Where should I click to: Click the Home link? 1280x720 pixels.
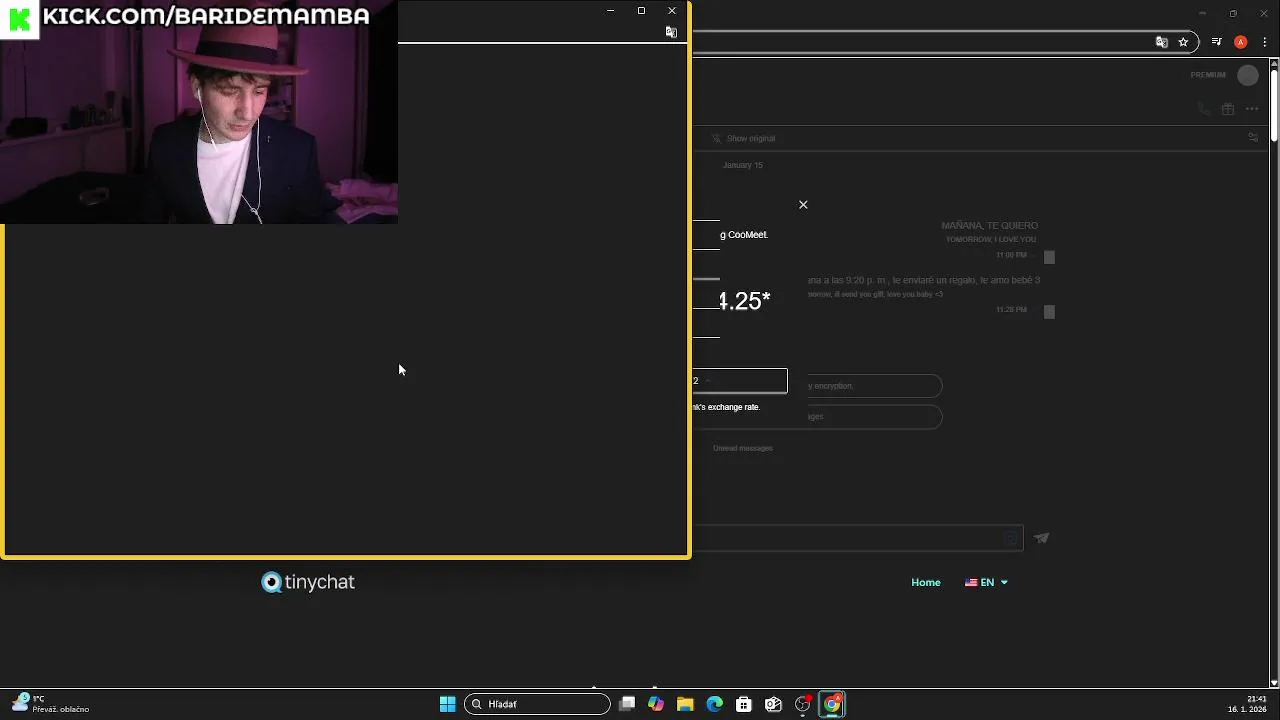pos(926,582)
